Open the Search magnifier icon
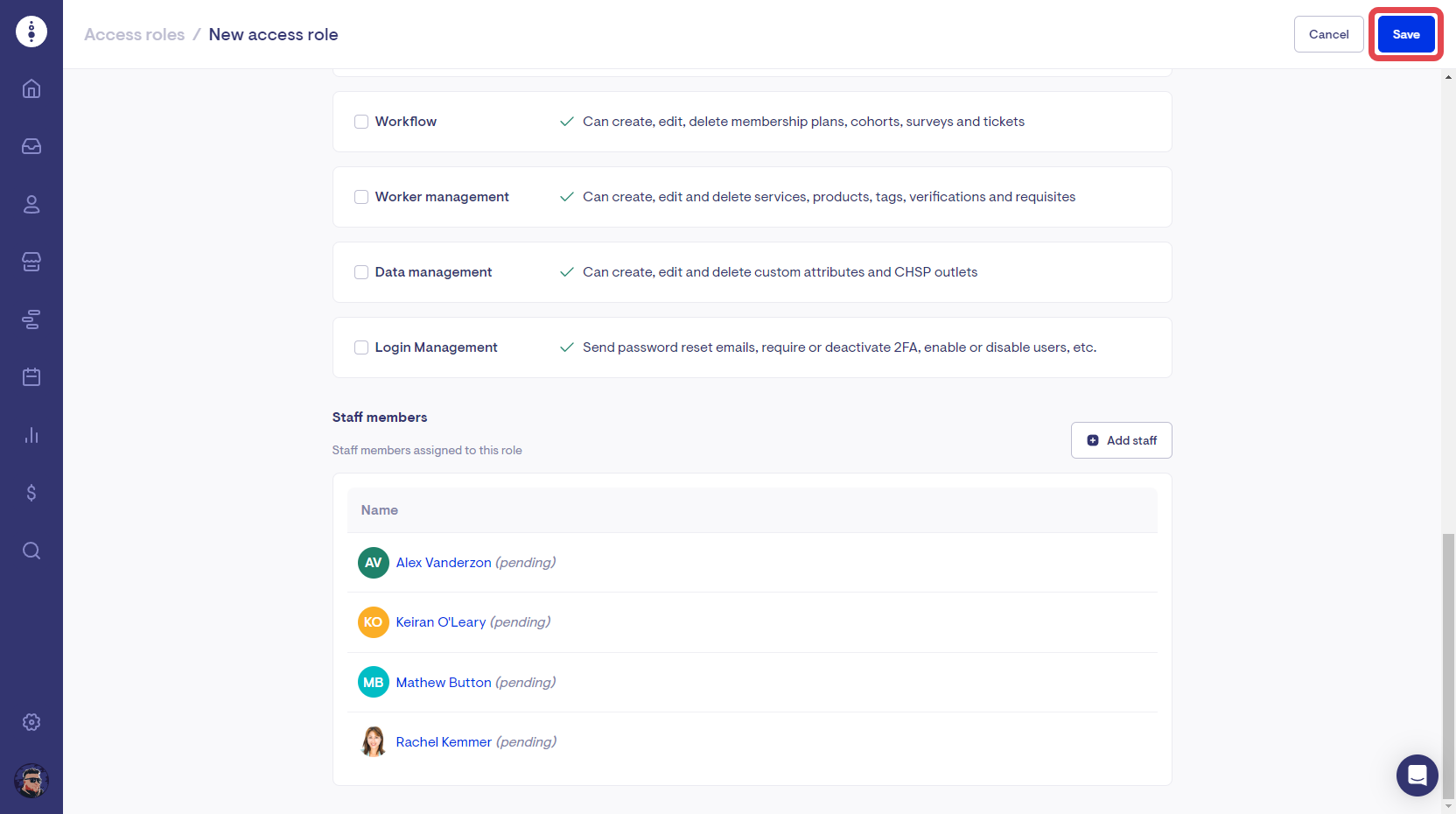1456x814 pixels. pos(31,551)
